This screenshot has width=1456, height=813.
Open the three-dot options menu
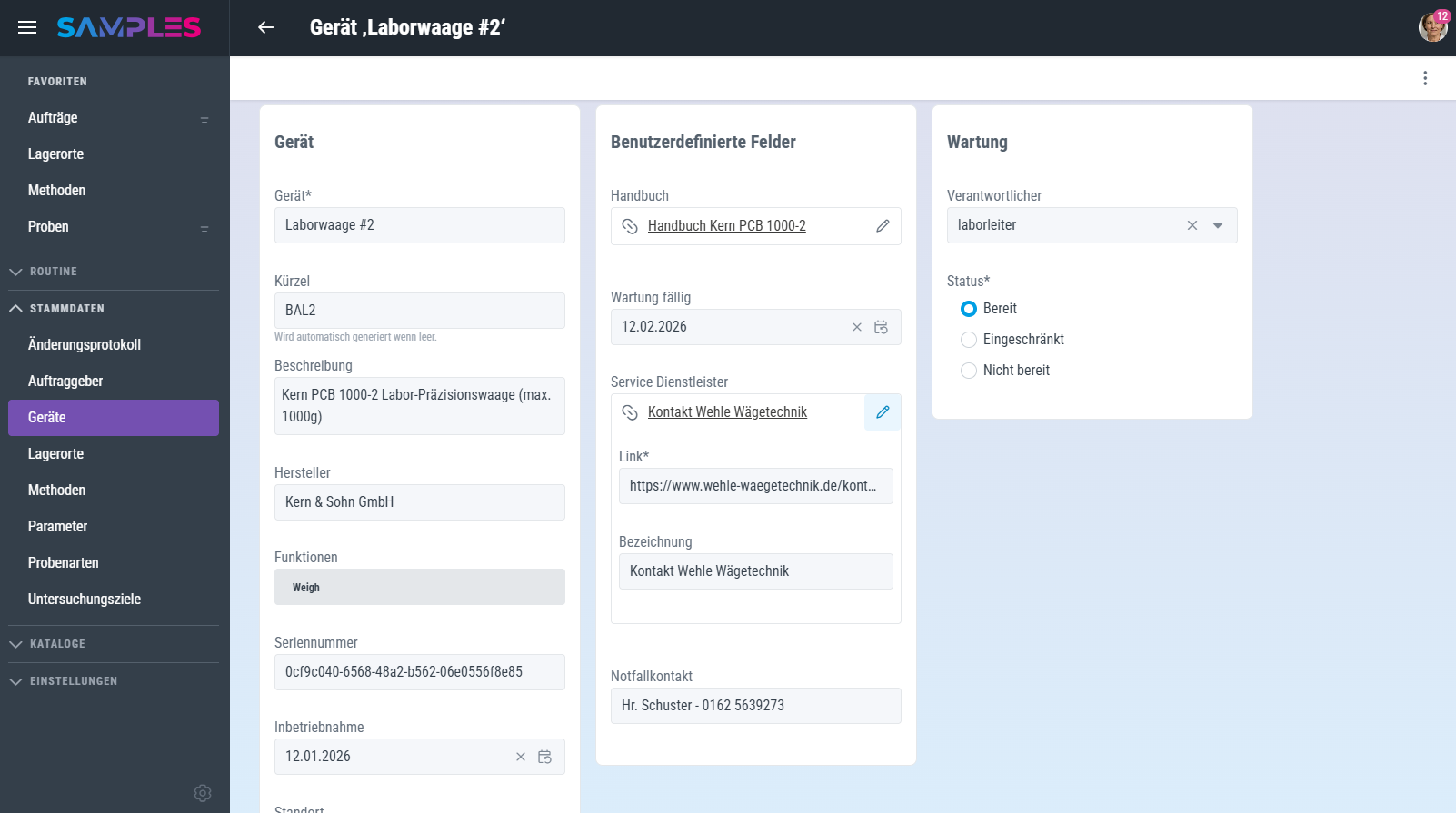(1424, 78)
